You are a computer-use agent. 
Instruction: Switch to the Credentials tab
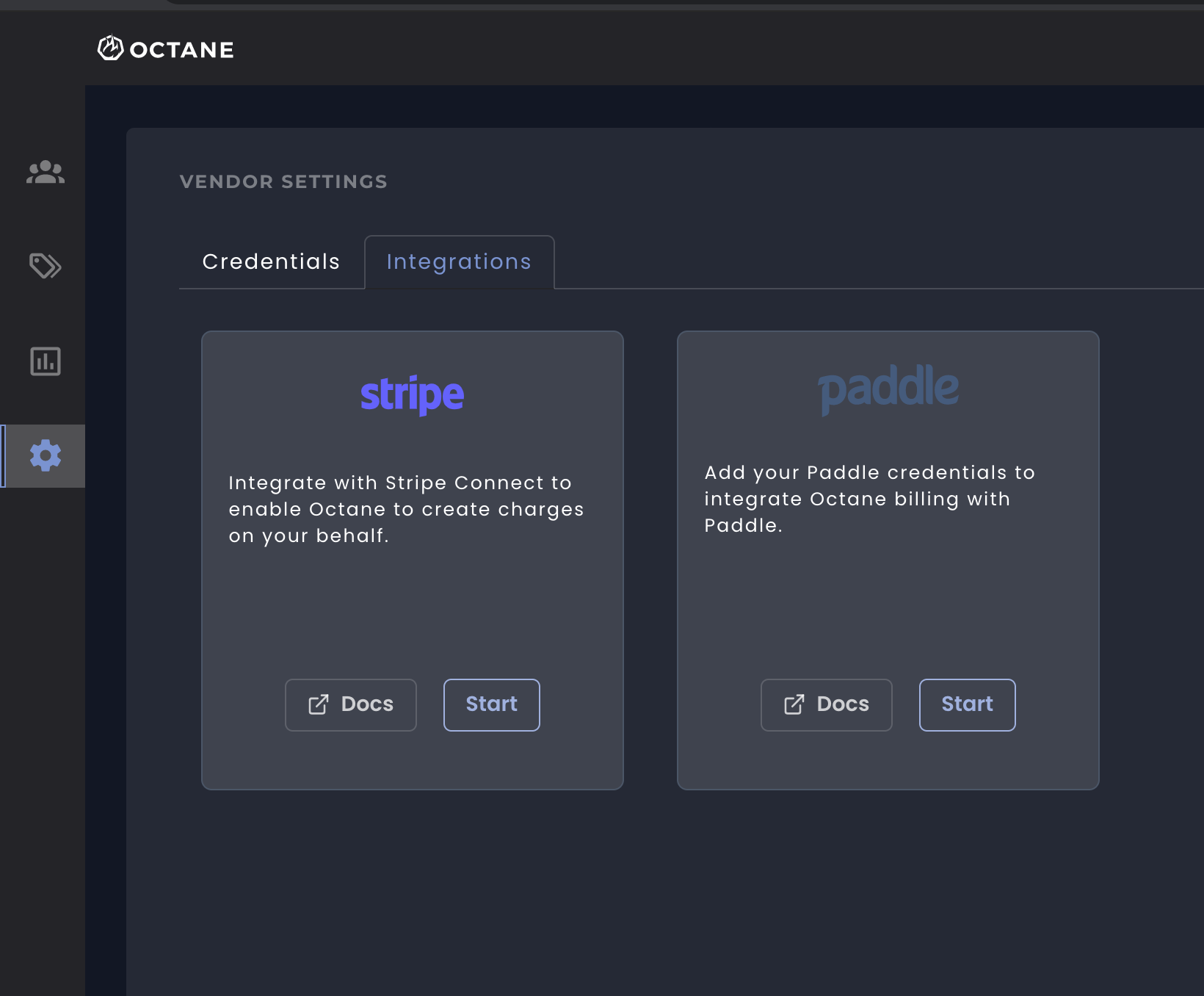(272, 262)
